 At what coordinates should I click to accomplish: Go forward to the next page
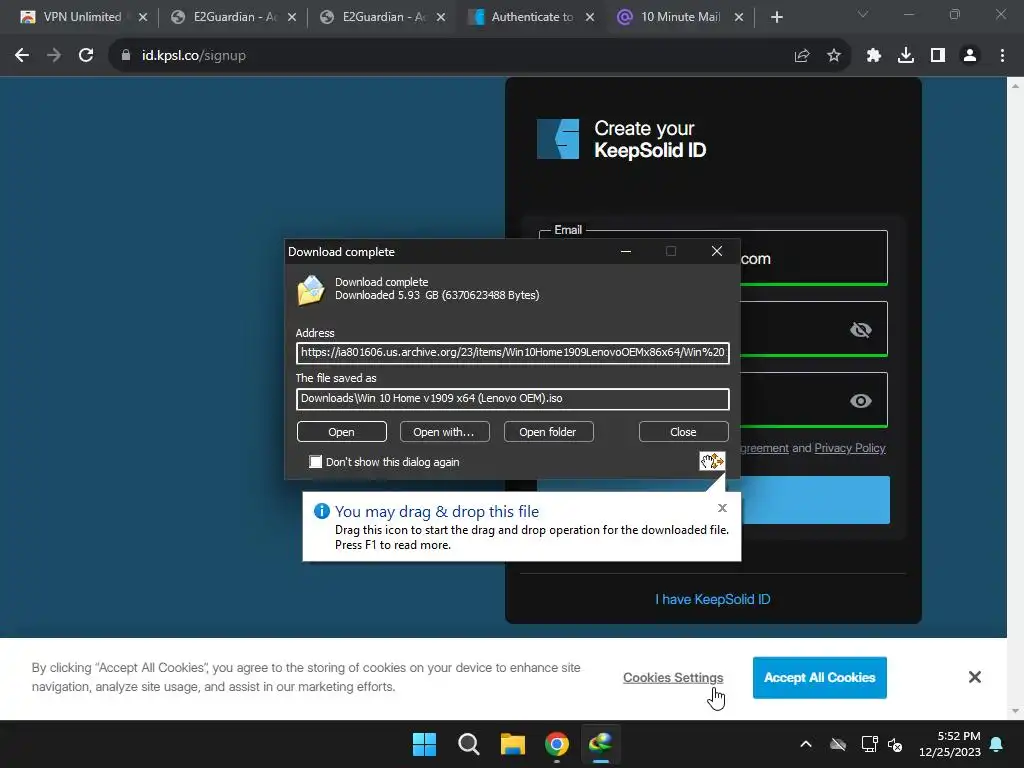(54, 56)
